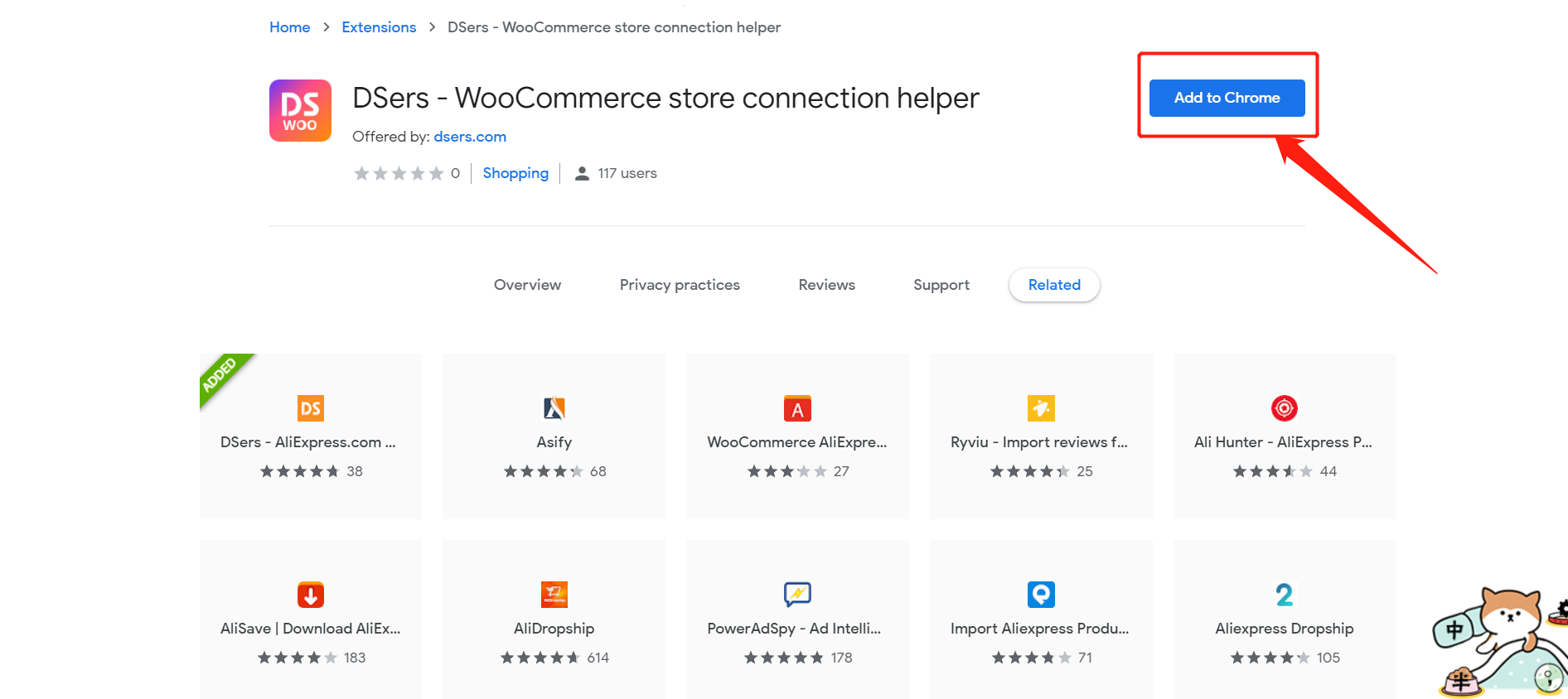Click the Asify 68 rating stars
The width and height of the screenshot is (1568, 699).
pos(544,471)
